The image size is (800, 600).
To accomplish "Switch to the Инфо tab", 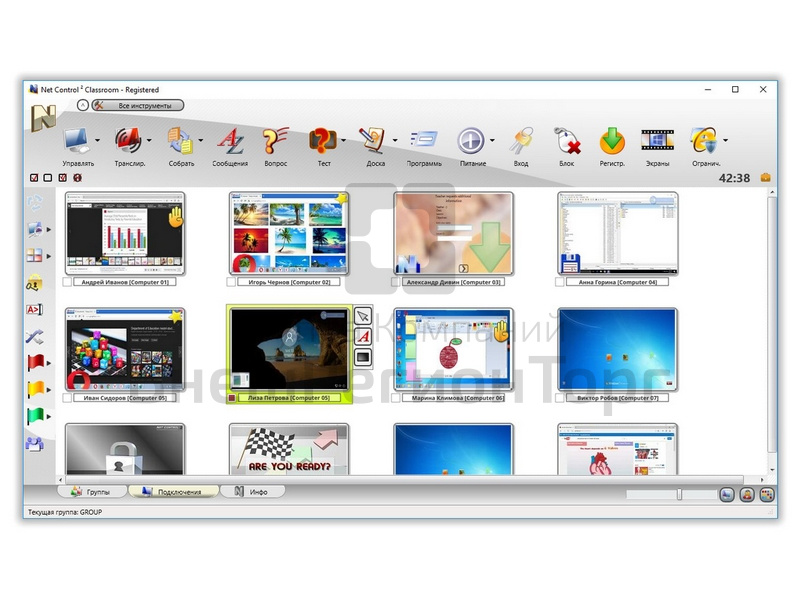I will pyautogui.click(x=253, y=492).
